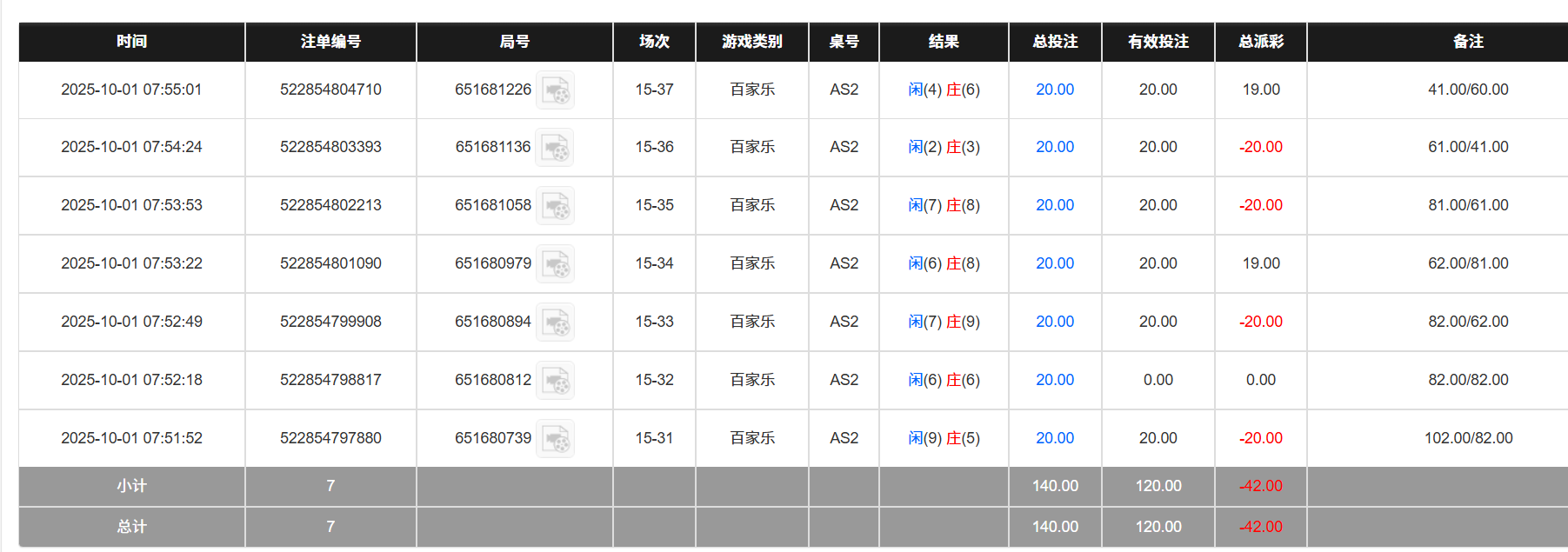Viewport: 1568px width, 552px height.
Task: Click the red -42.00 subtotal value
Action: coord(1260,487)
